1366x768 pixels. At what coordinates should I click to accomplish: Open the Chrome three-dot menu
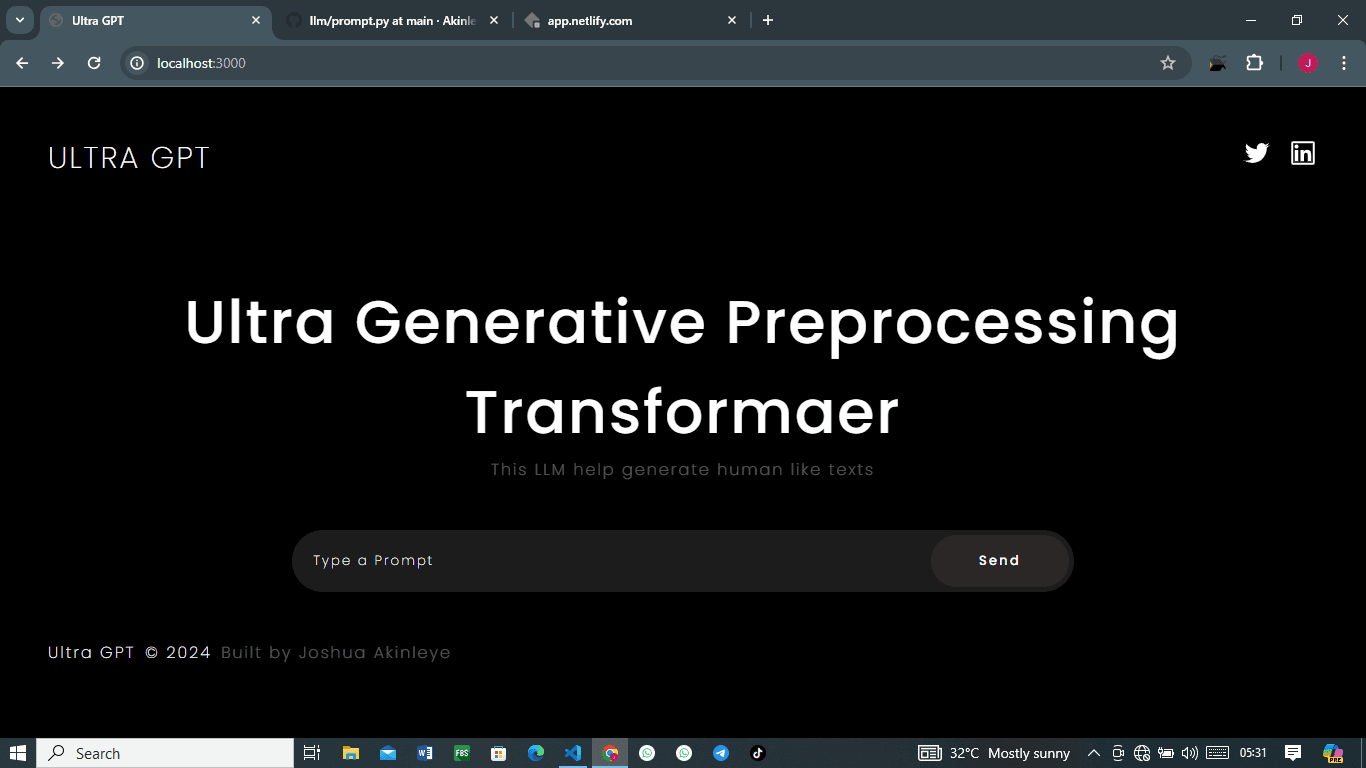1343,63
